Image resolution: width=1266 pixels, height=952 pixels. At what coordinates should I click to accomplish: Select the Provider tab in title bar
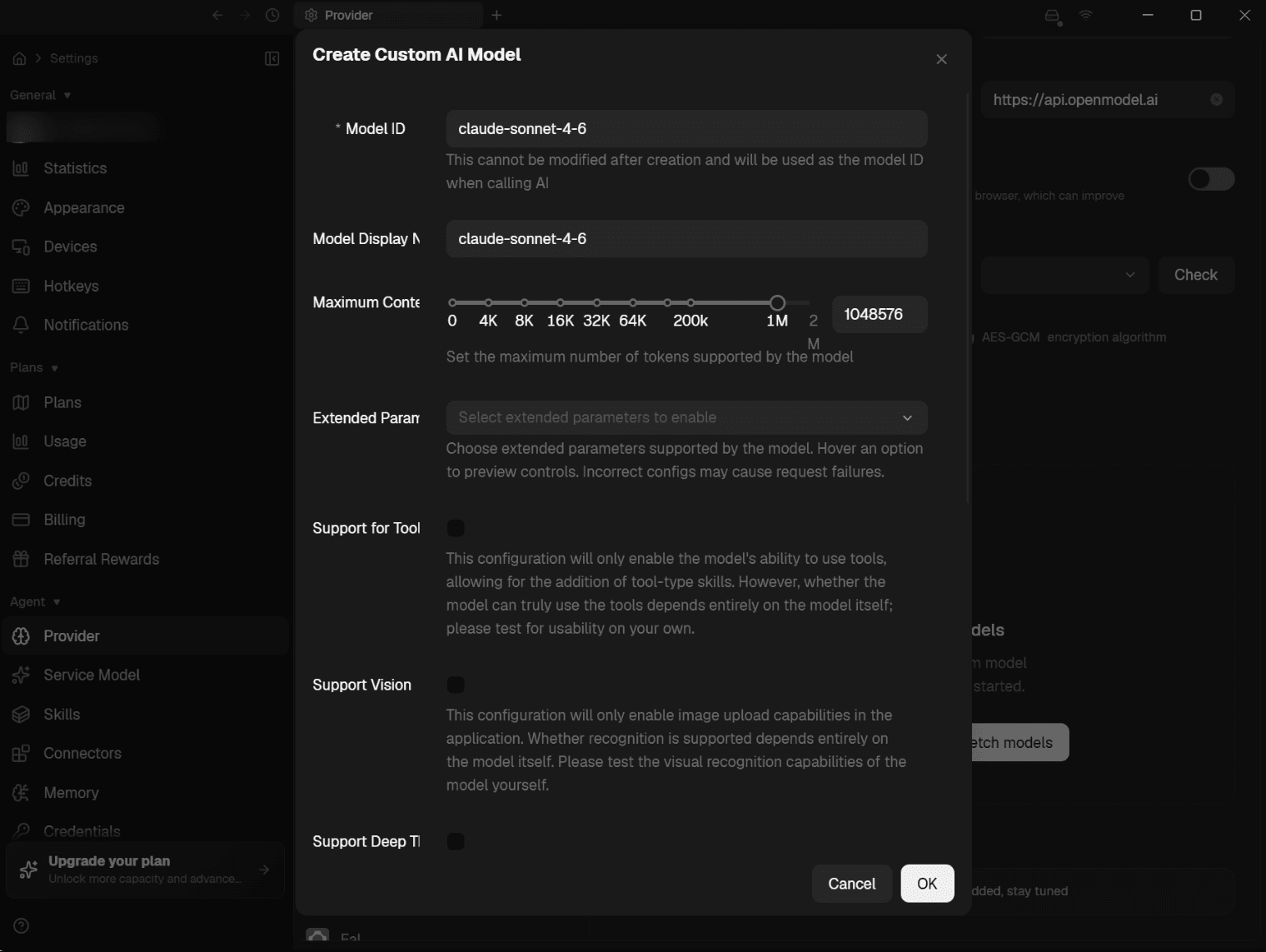click(x=388, y=15)
